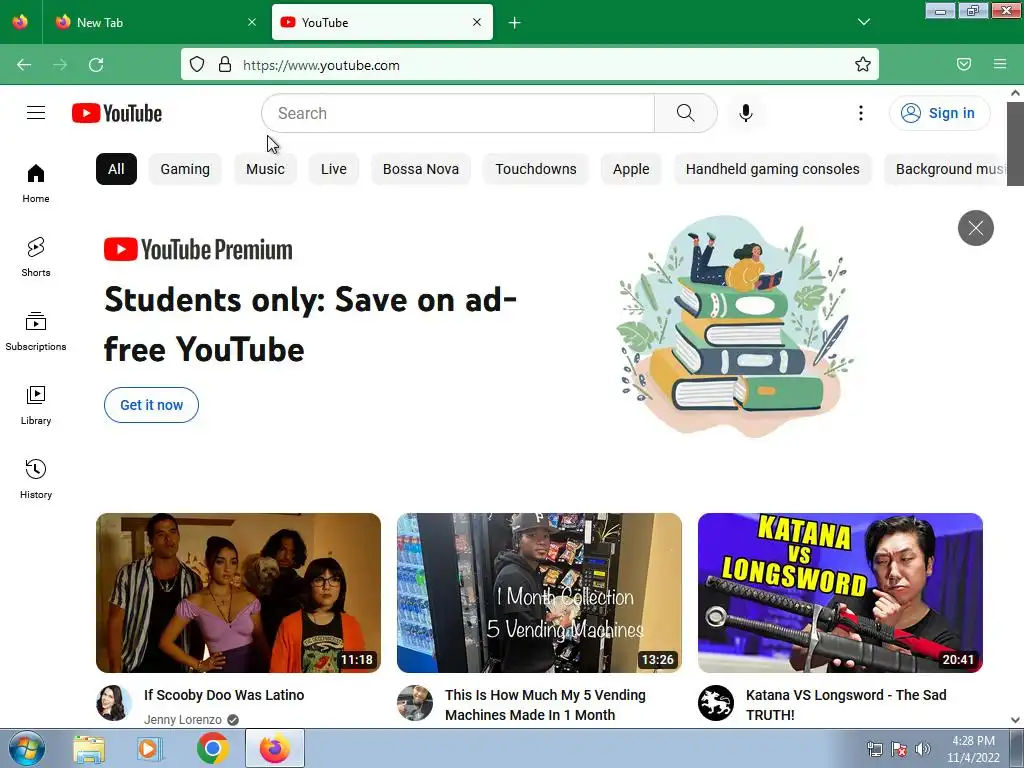Image resolution: width=1024 pixels, height=768 pixels.
Task: Close the New Tab tab
Action: [x=252, y=22]
